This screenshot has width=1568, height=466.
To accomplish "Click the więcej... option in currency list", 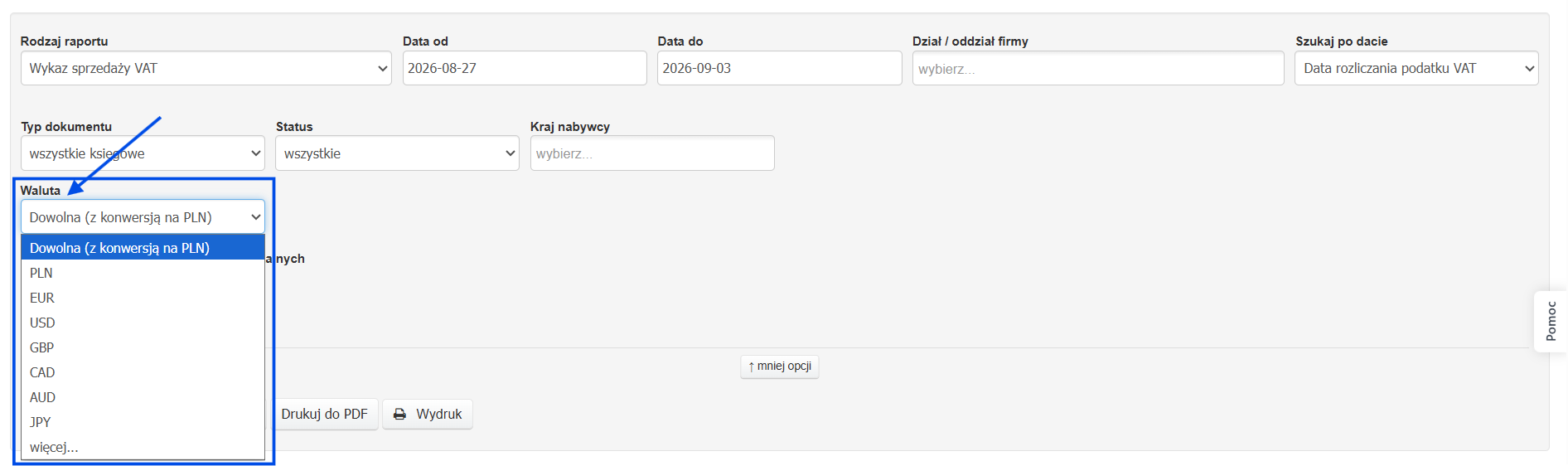I will point(143,447).
